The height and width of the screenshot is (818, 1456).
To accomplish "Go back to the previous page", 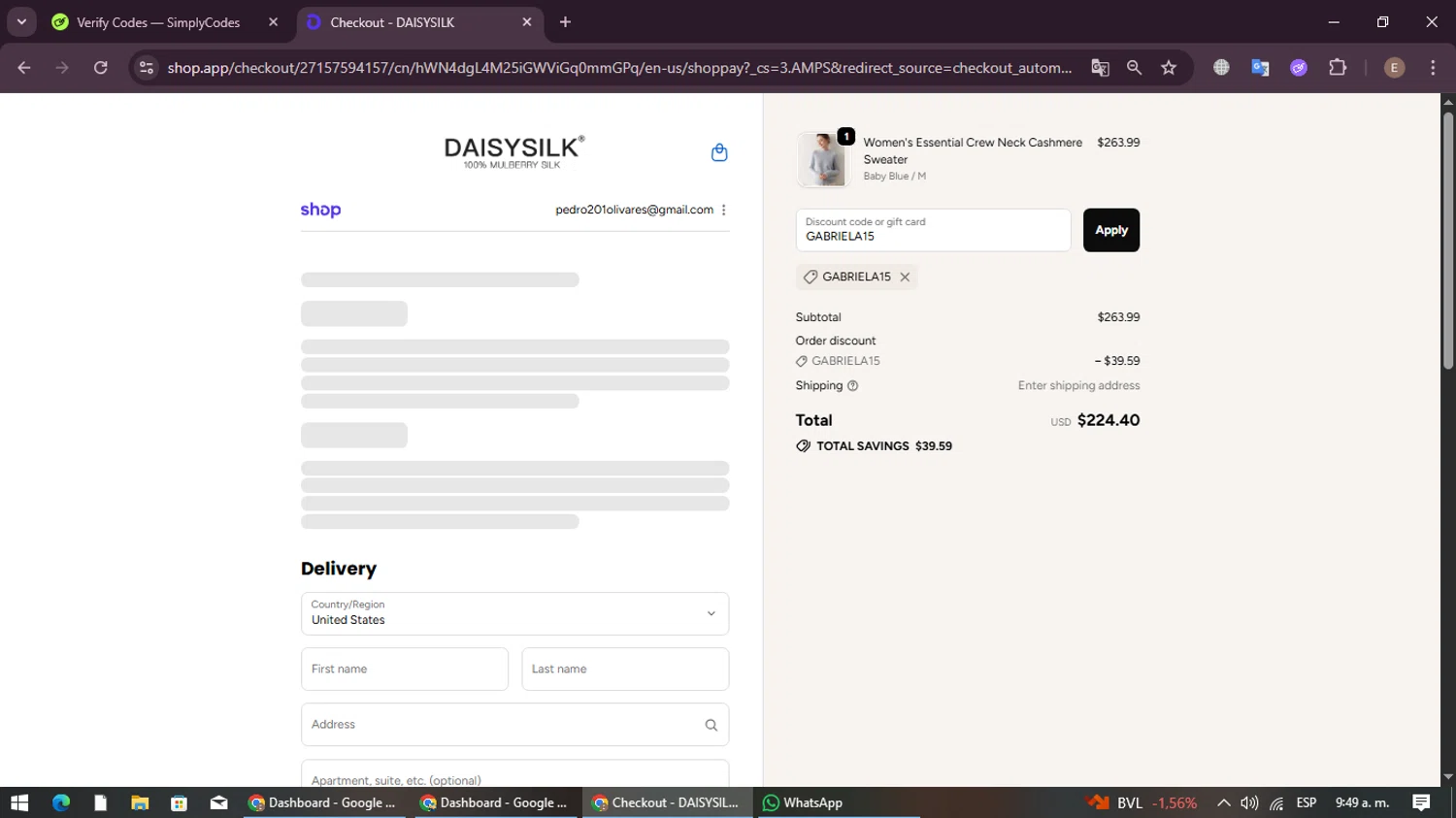I will 24,68.
